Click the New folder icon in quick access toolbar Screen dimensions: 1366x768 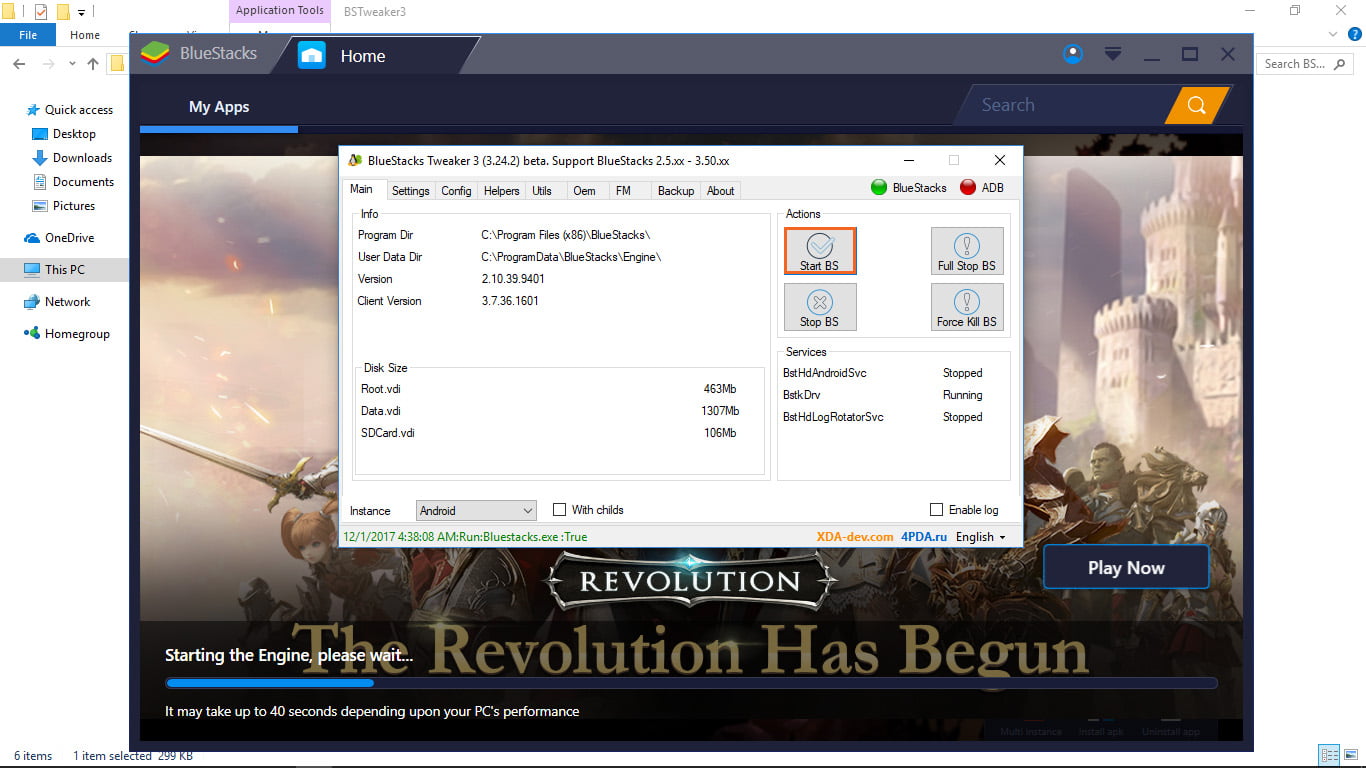[63, 12]
